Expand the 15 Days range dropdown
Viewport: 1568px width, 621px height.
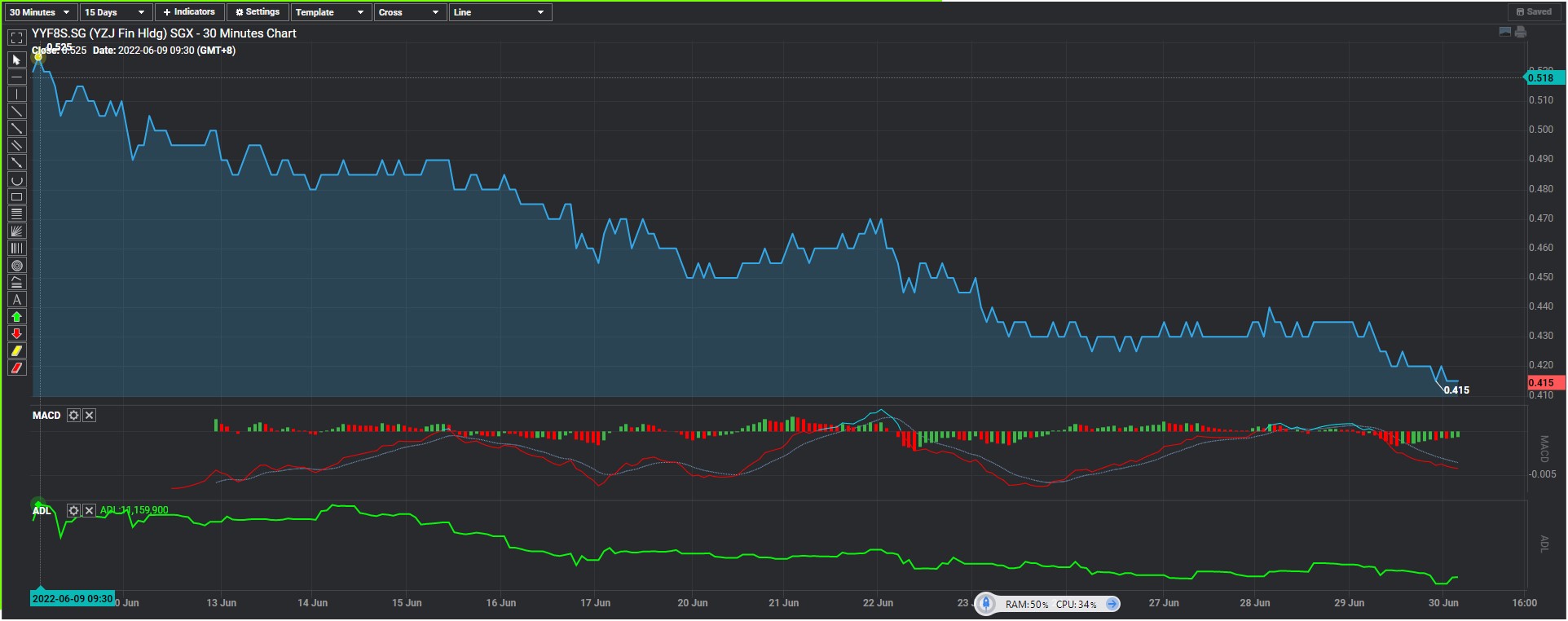pyautogui.click(x=115, y=12)
